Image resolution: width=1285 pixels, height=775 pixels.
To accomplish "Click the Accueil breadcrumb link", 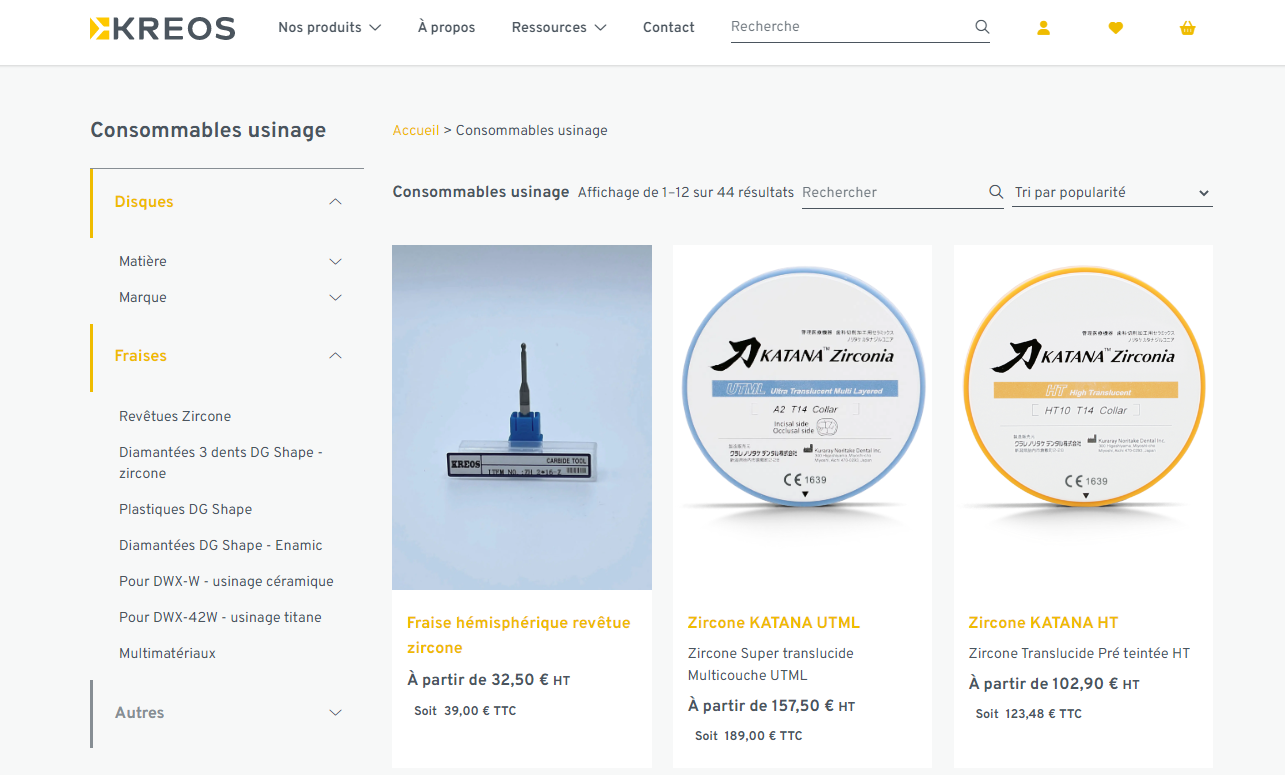I will point(415,130).
